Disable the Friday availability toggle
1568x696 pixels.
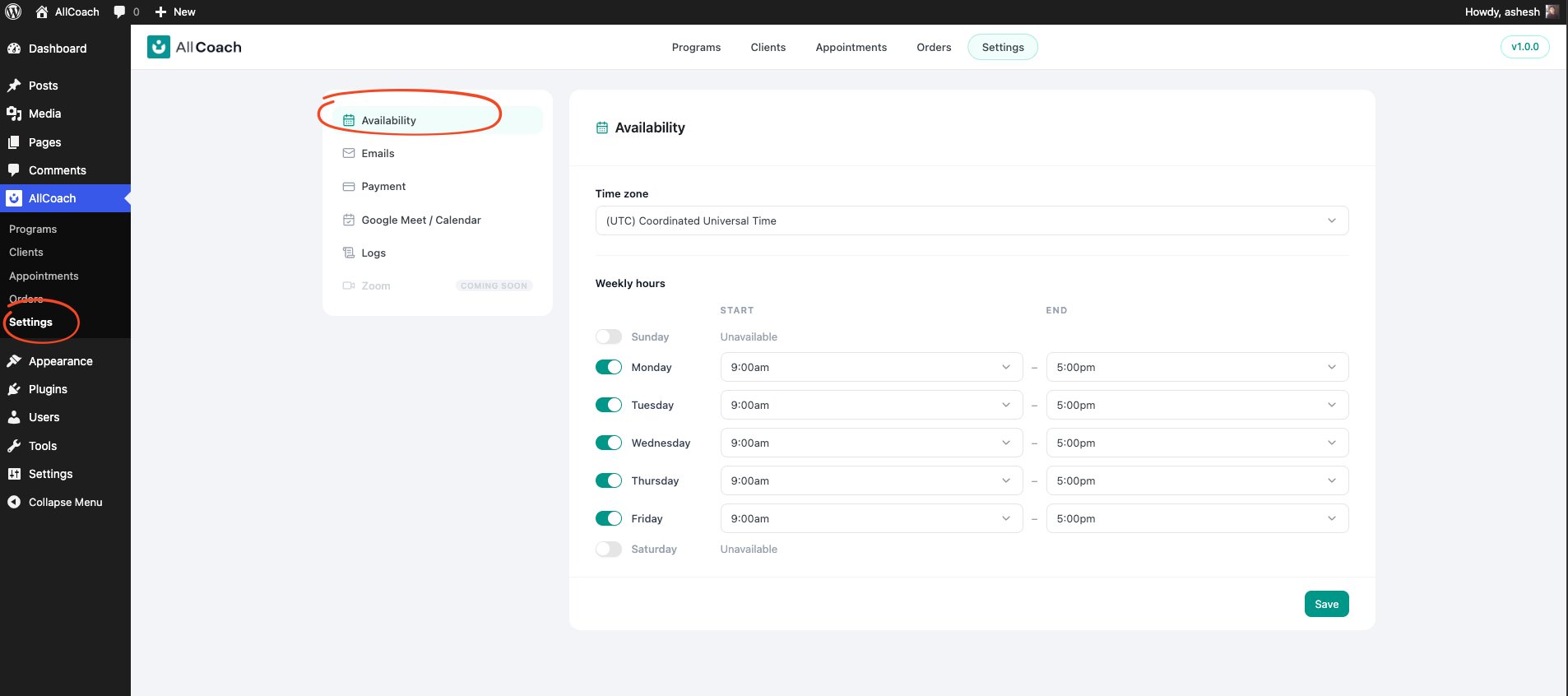coord(609,518)
